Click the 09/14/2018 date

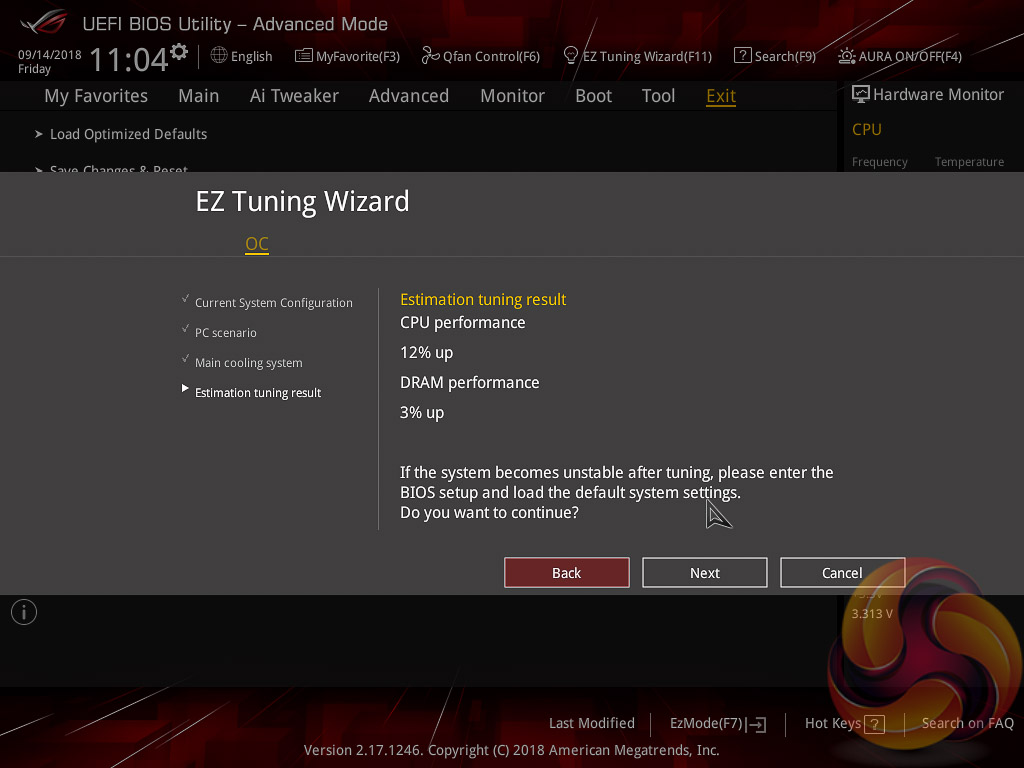click(x=50, y=55)
